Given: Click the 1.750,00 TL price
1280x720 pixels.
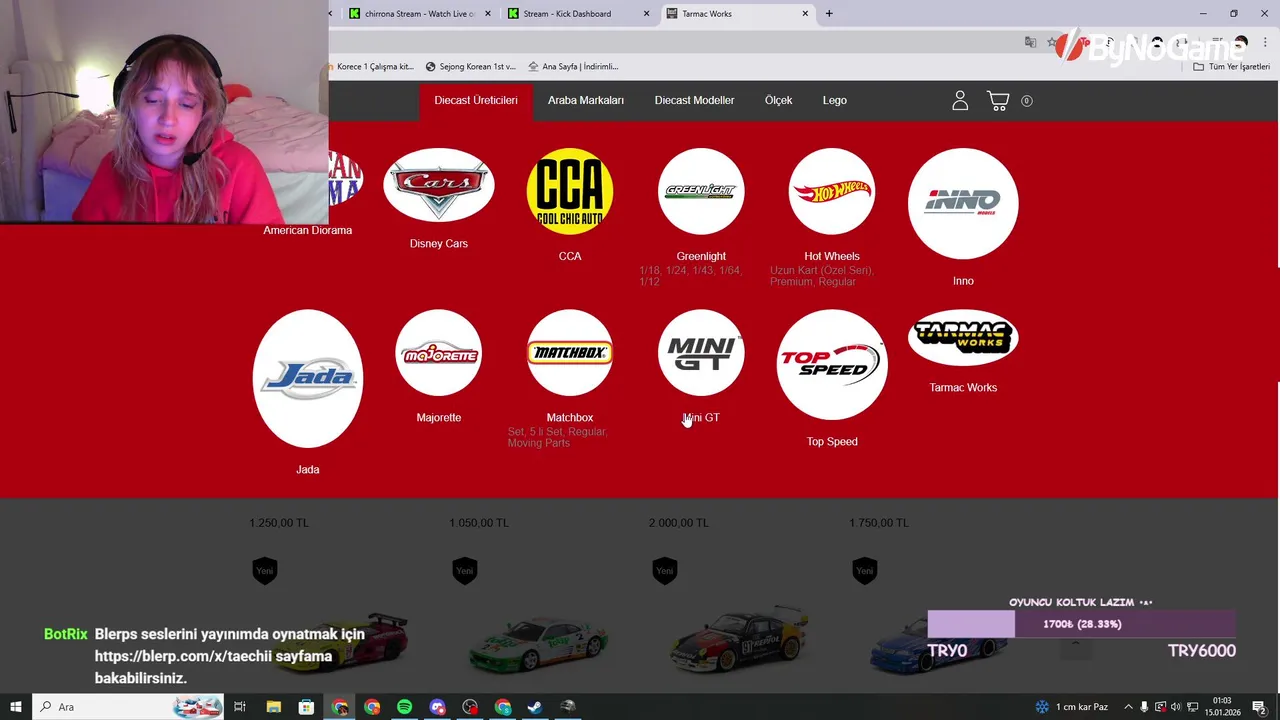Looking at the screenshot, I should pos(879,523).
